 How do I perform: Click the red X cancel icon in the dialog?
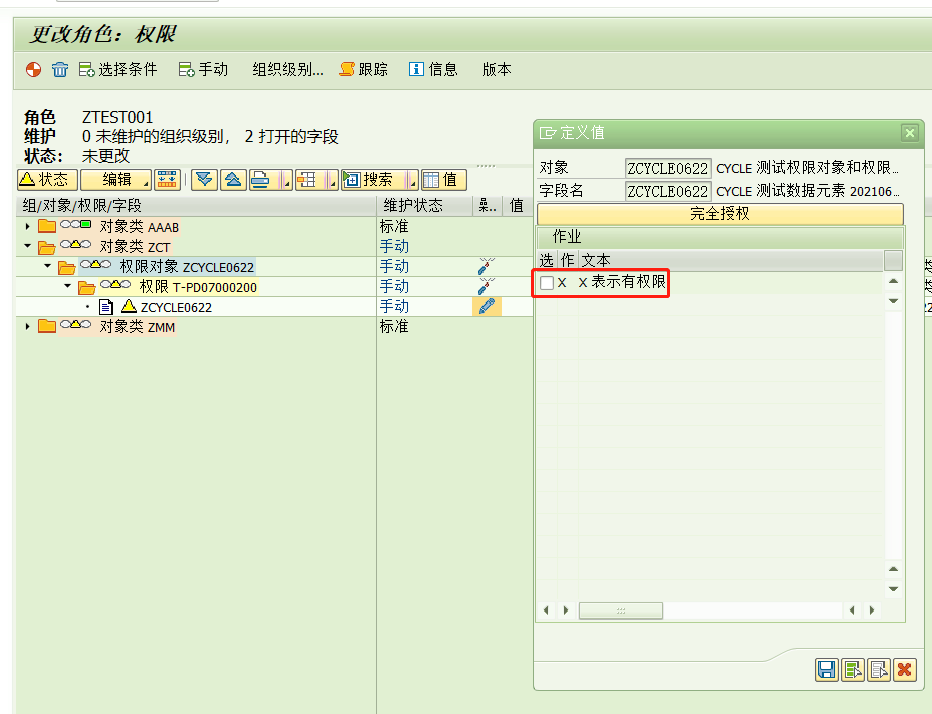click(904, 670)
